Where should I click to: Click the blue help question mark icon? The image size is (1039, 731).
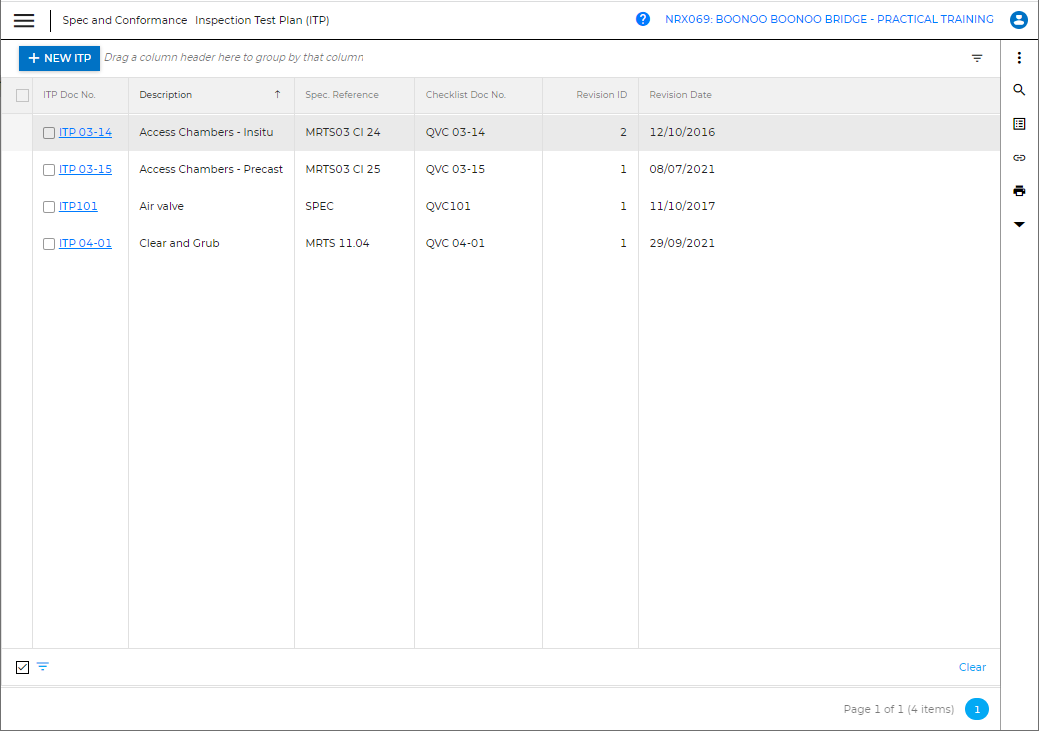point(643,19)
